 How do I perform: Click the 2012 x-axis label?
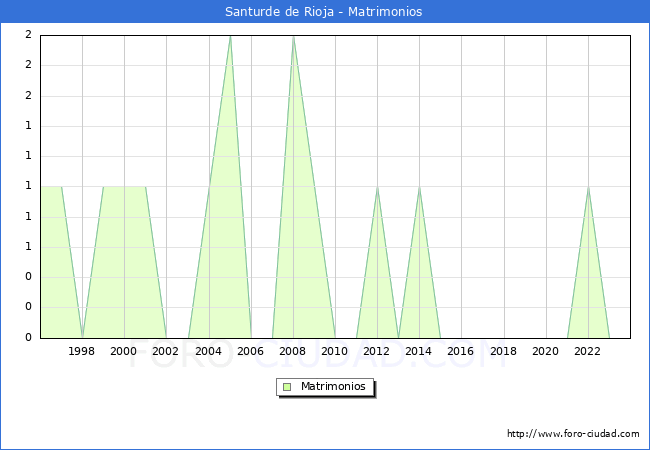376,351
